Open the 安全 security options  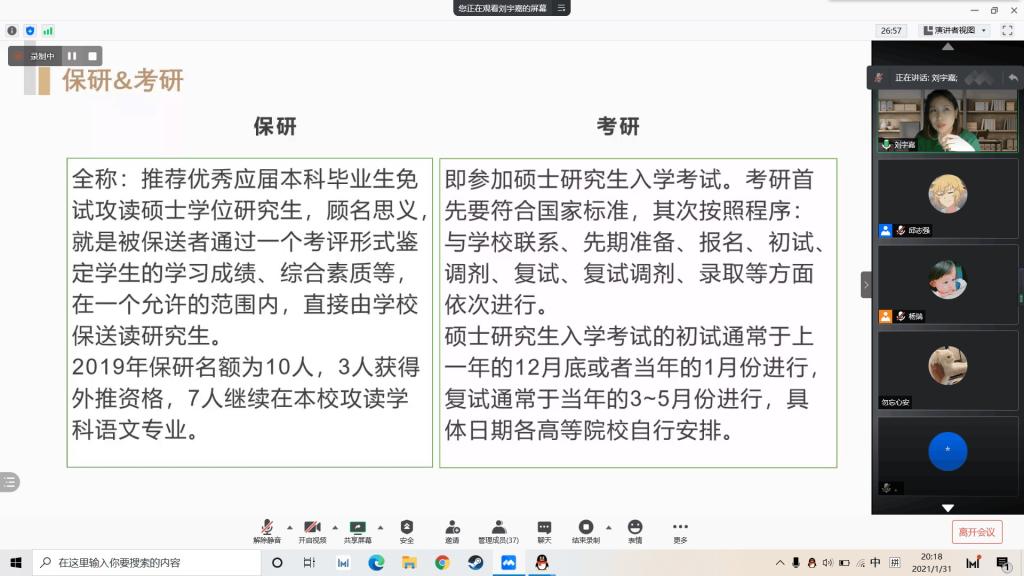(x=407, y=530)
